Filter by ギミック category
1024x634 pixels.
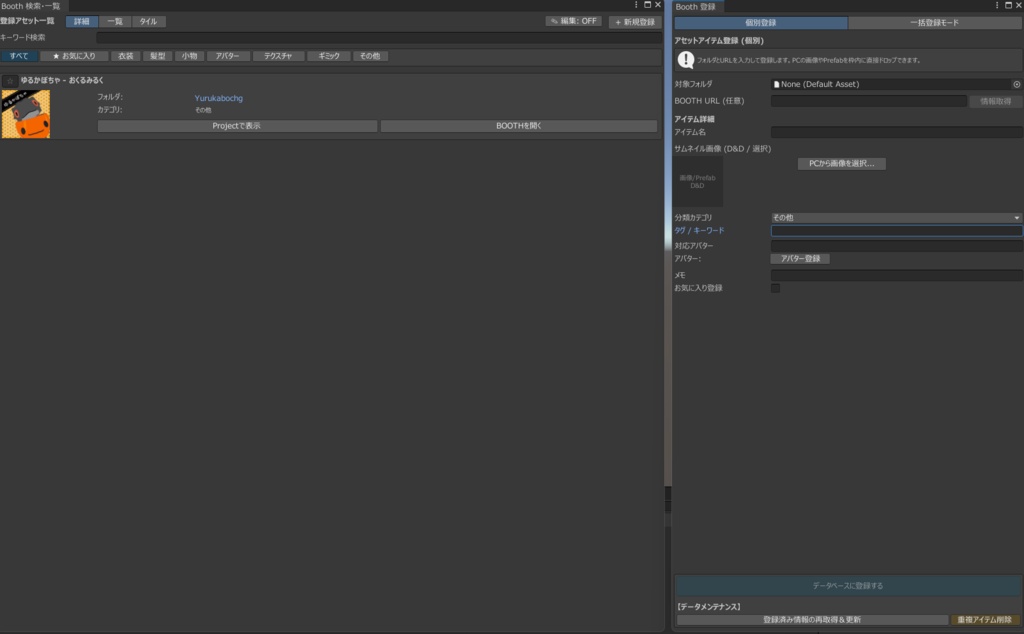(x=329, y=56)
